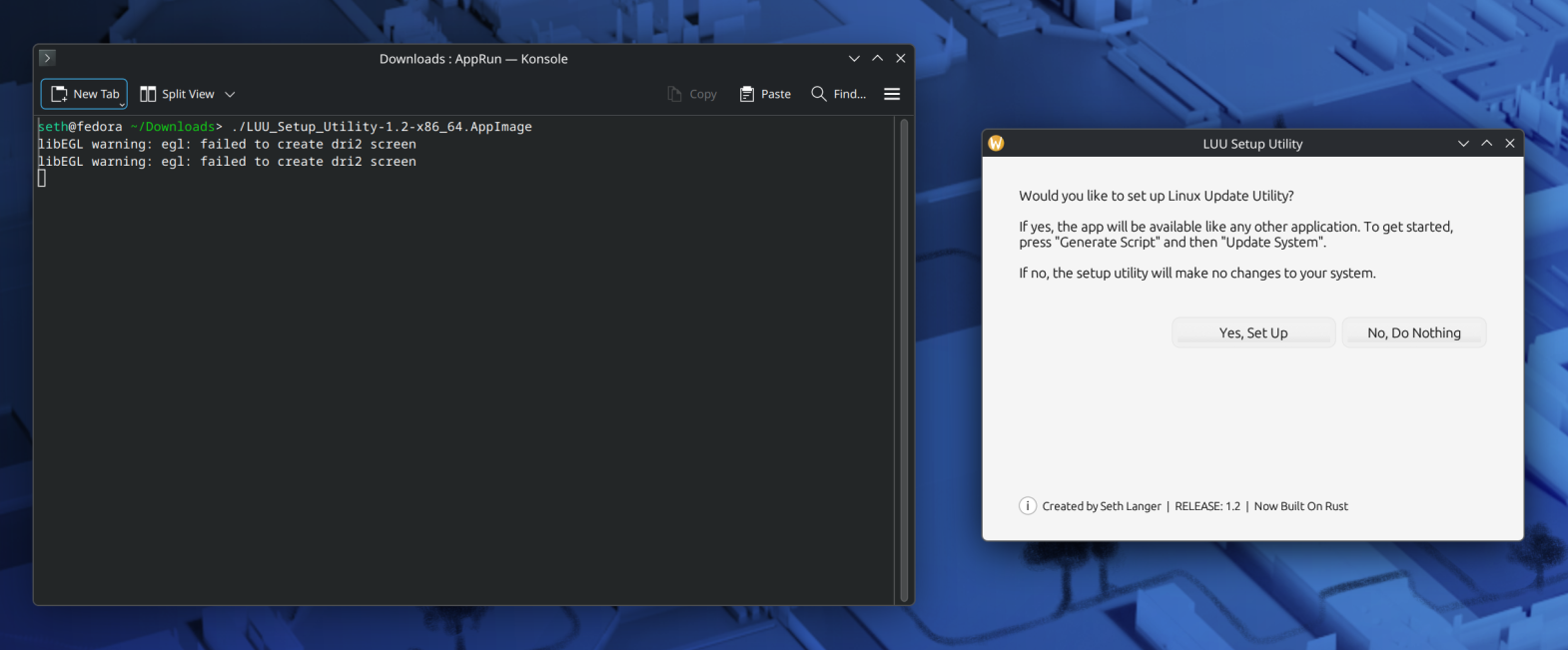
Task: Click the Copy button in Konsole
Action: [692, 94]
